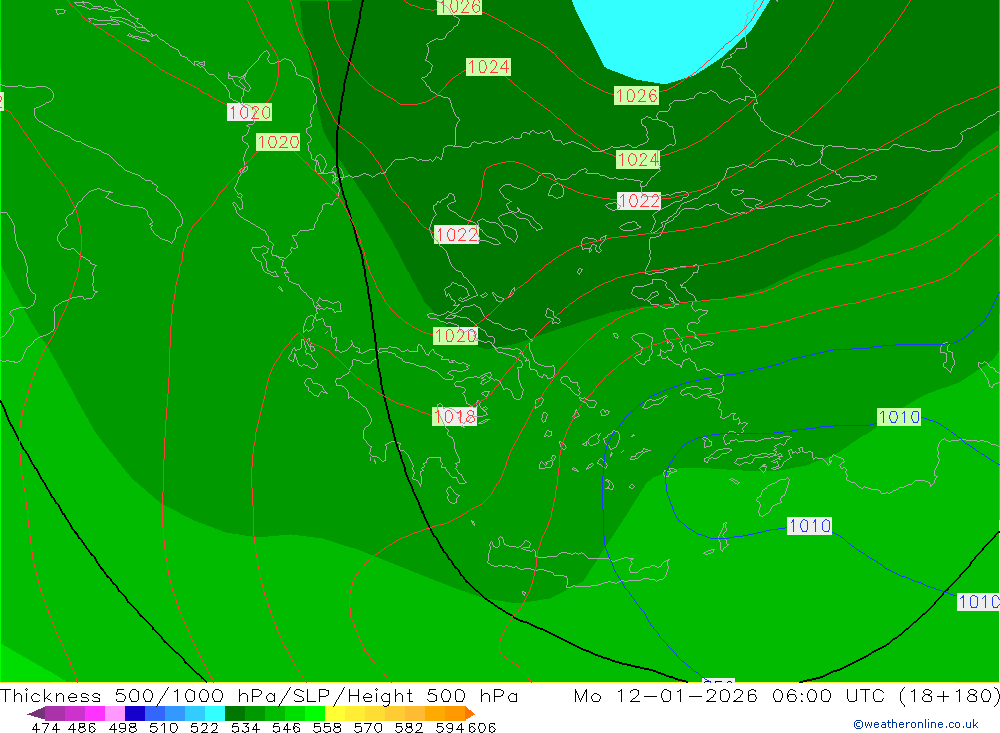Click the legend value 570

pyautogui.click(x=368, y=727)
